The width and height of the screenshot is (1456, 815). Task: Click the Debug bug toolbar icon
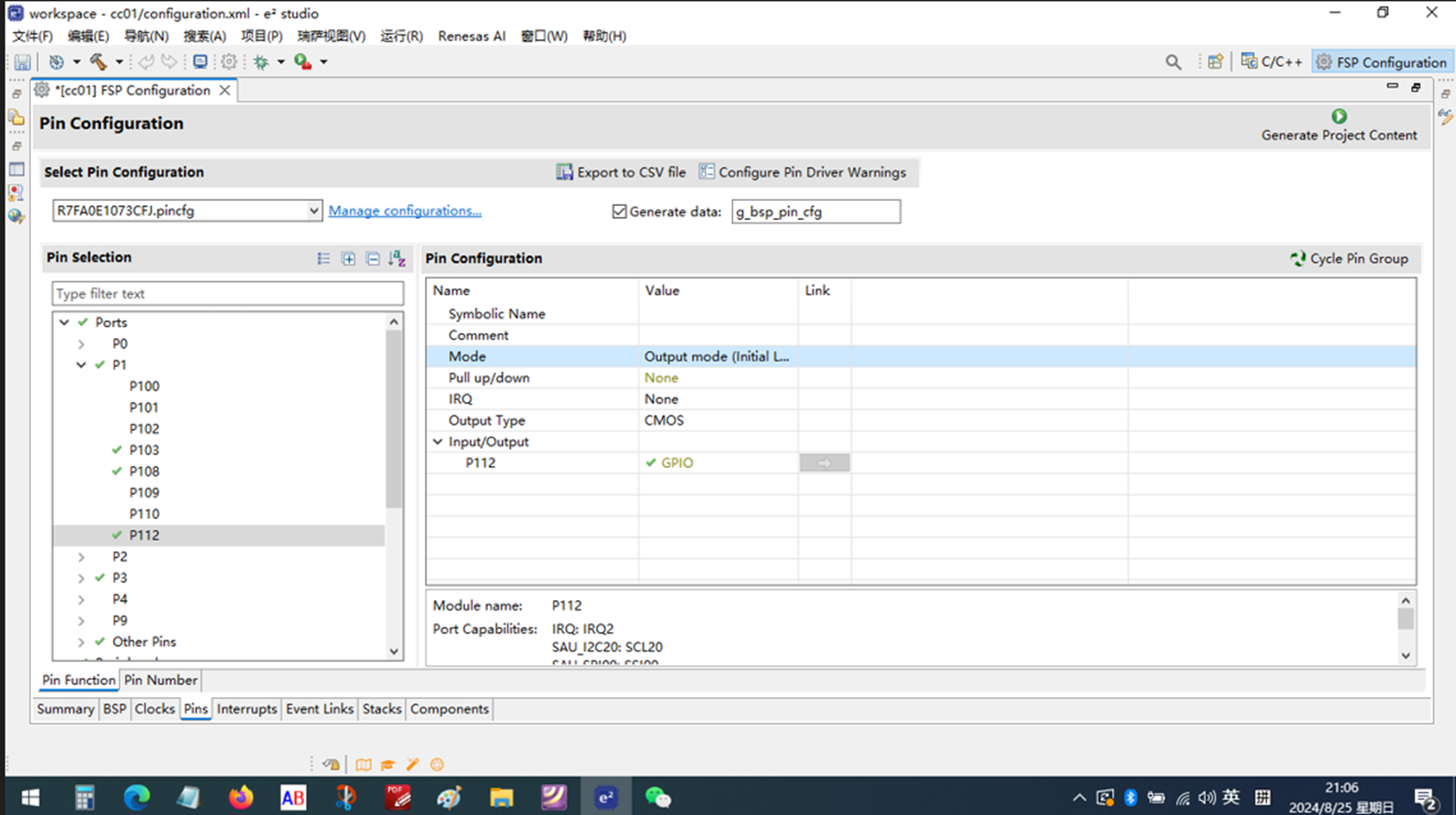coord(261,62)
